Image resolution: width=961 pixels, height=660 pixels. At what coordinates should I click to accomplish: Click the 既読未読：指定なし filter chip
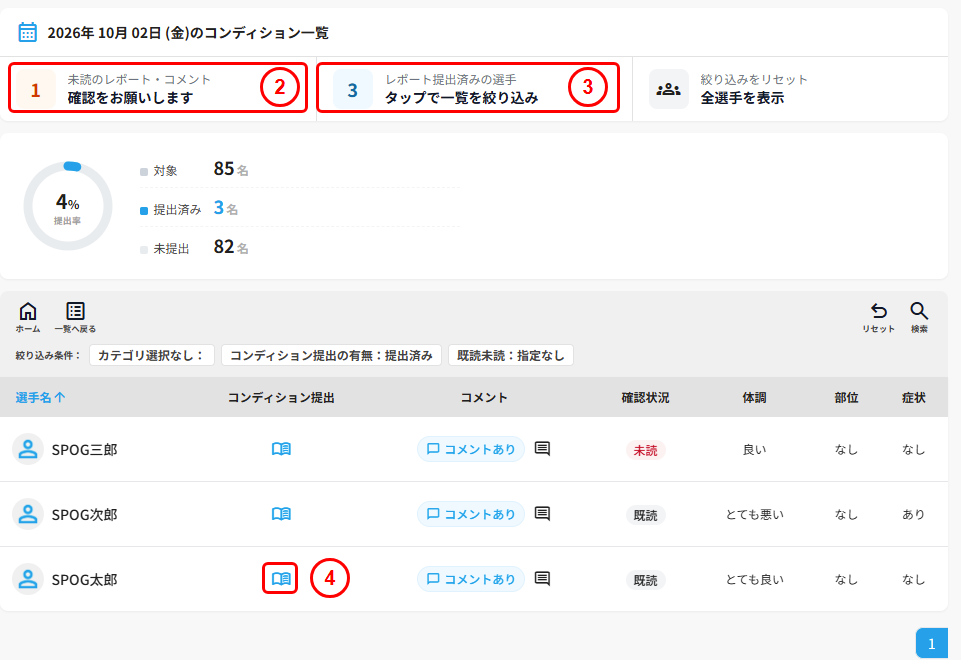pyautogui.click(x=511, y=355)
